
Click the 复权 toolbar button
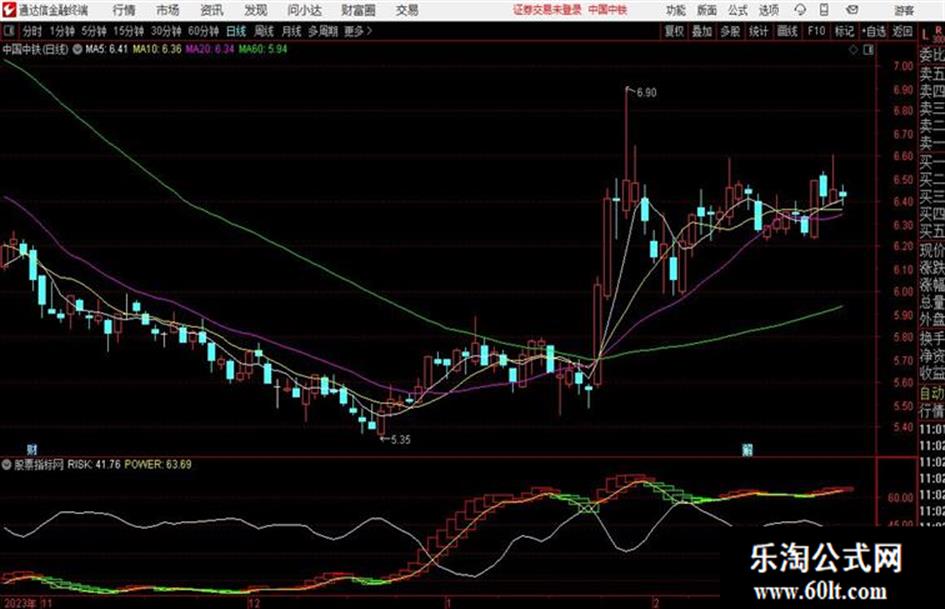click(x=674, y=31)
